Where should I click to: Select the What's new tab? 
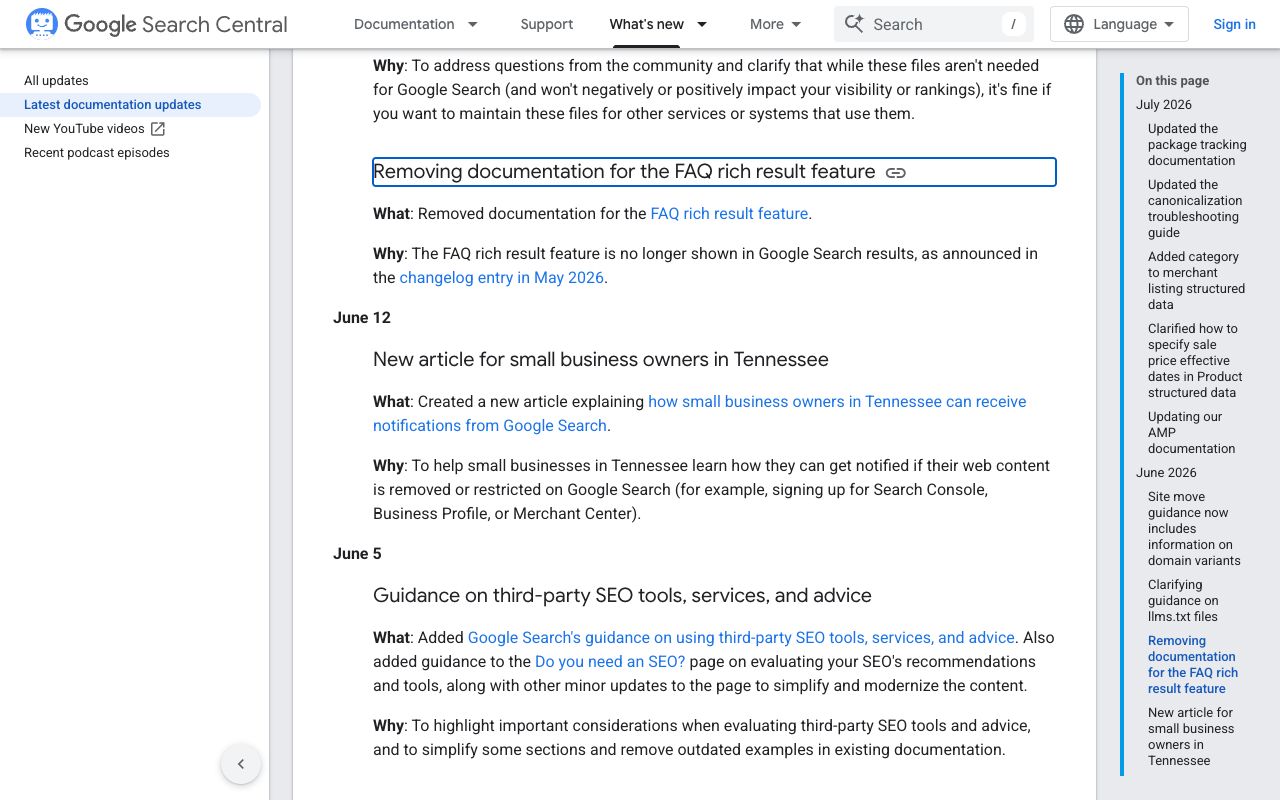[647, 24]
